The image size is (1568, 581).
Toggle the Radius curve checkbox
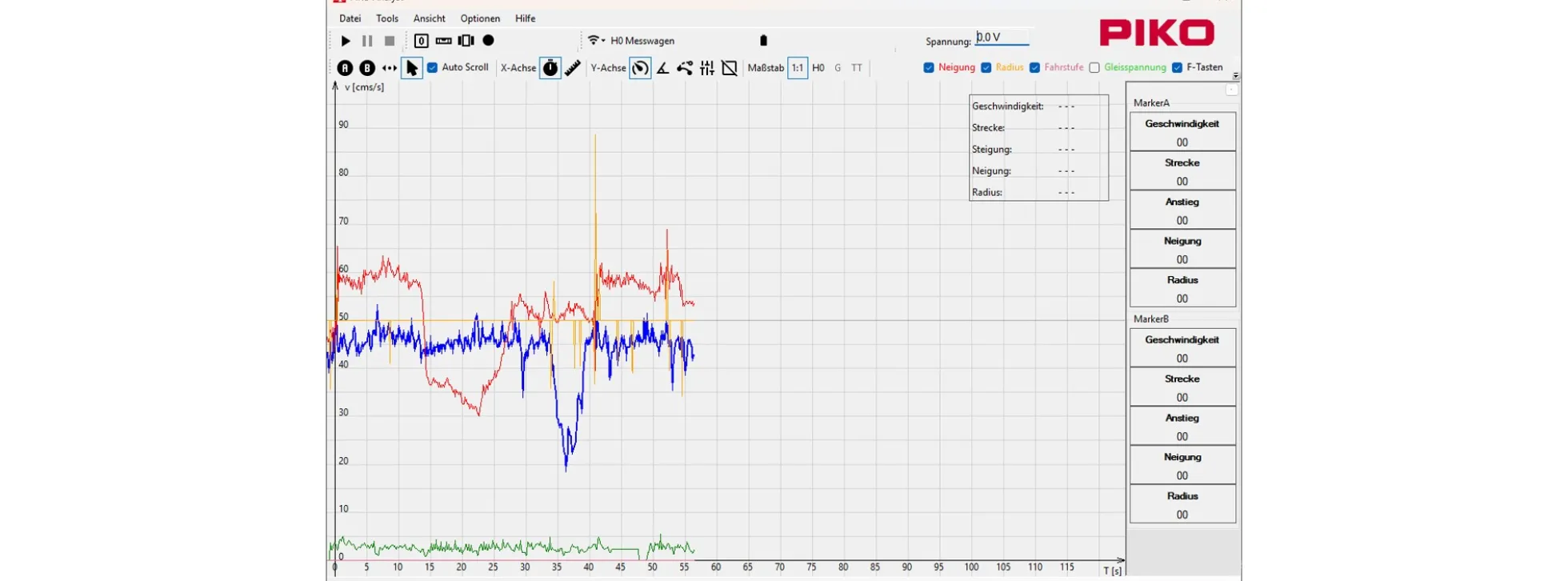point(986,67)
